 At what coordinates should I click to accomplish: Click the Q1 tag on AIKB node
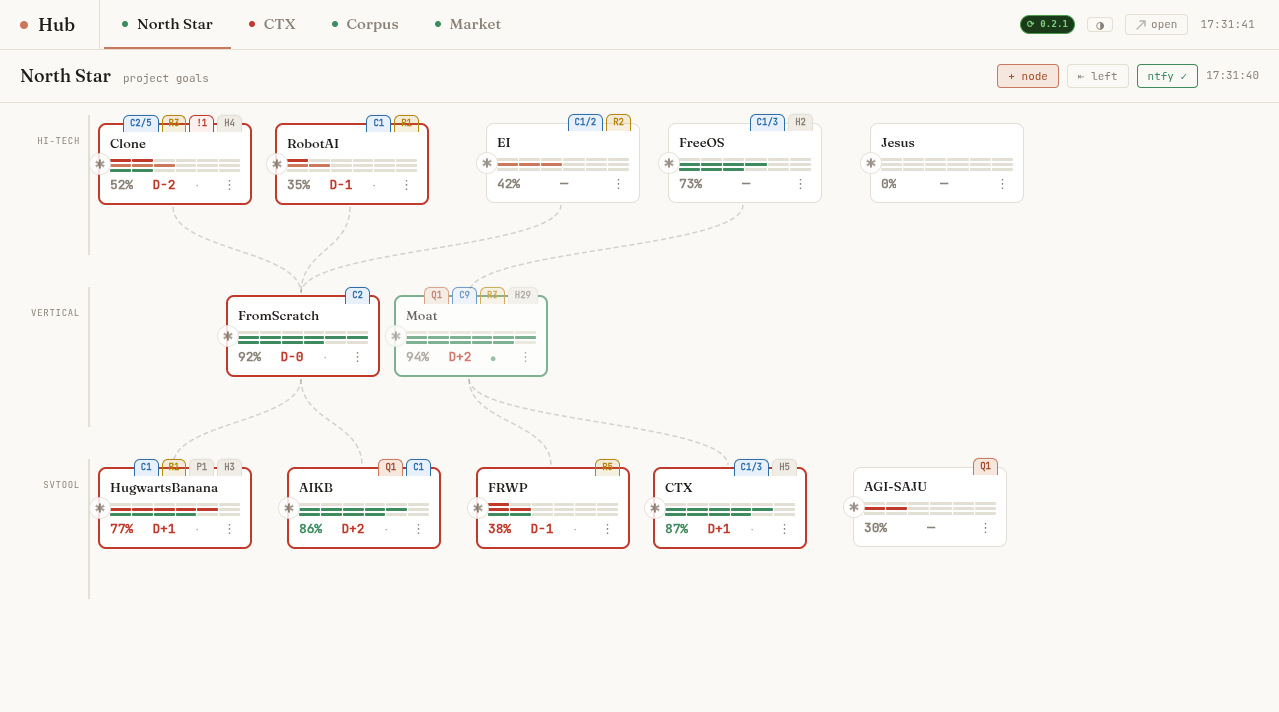[x=390, y=467]
